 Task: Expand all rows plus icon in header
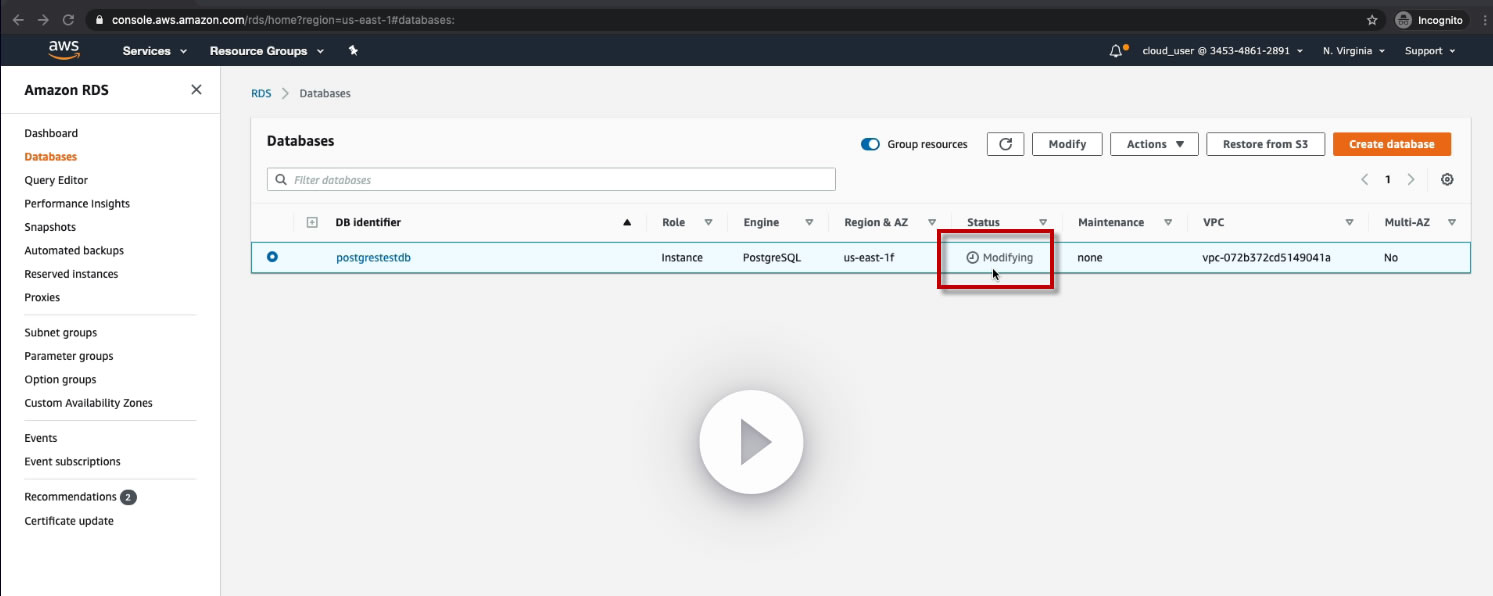coord(312,222)
